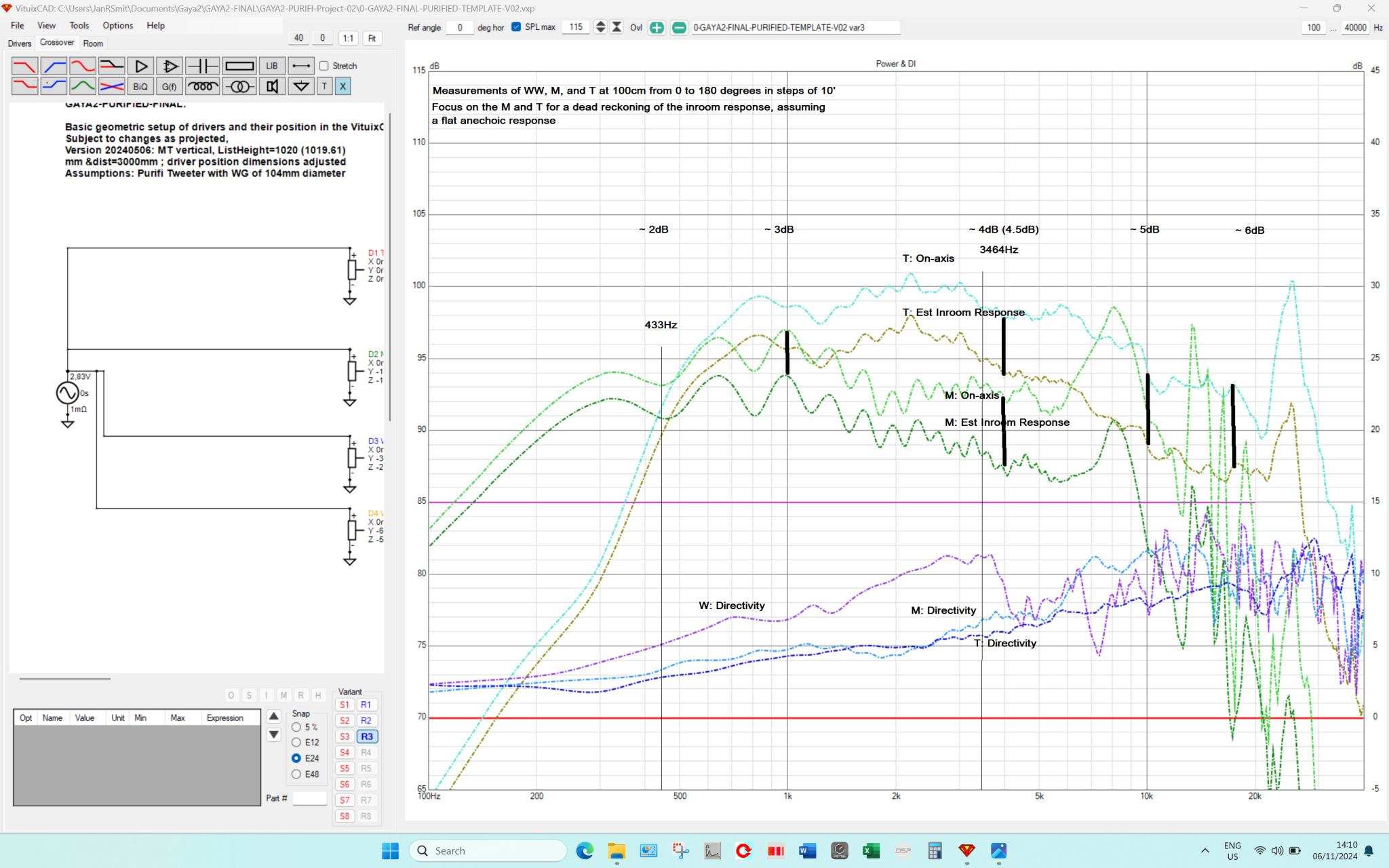
Task: Insert the green band-pass peak block
Action: tap(83, 86)
